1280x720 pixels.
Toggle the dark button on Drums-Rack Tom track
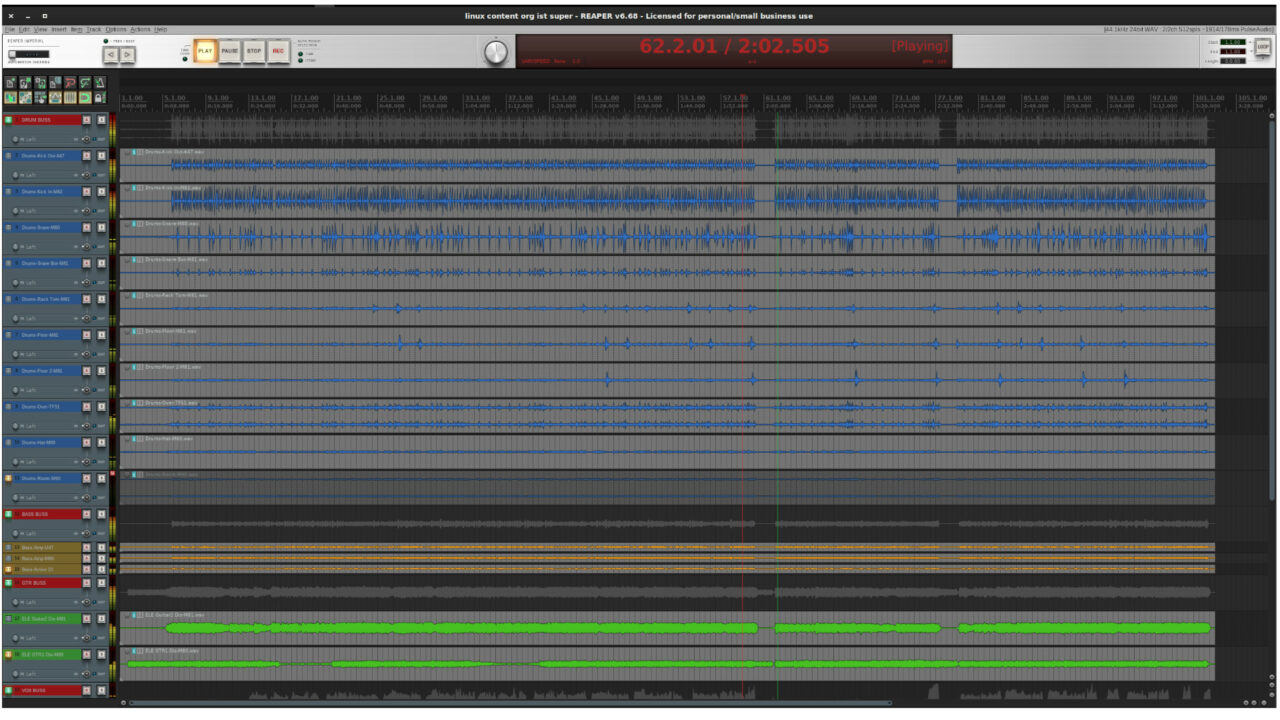tap(101, 299)
